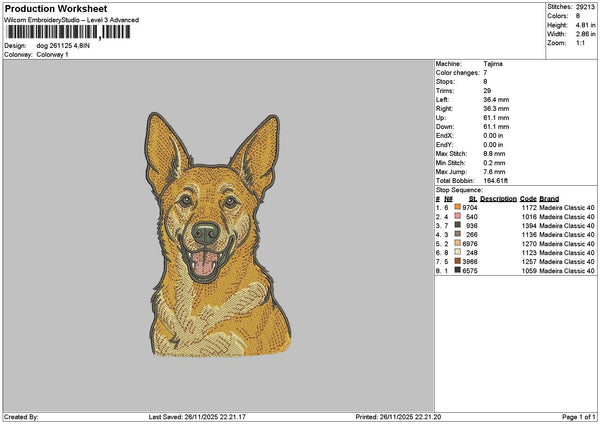The width and height of the screenshot is (600, 424).
Task: Click the 'Color changes:' label
Action: pos(457,73)
